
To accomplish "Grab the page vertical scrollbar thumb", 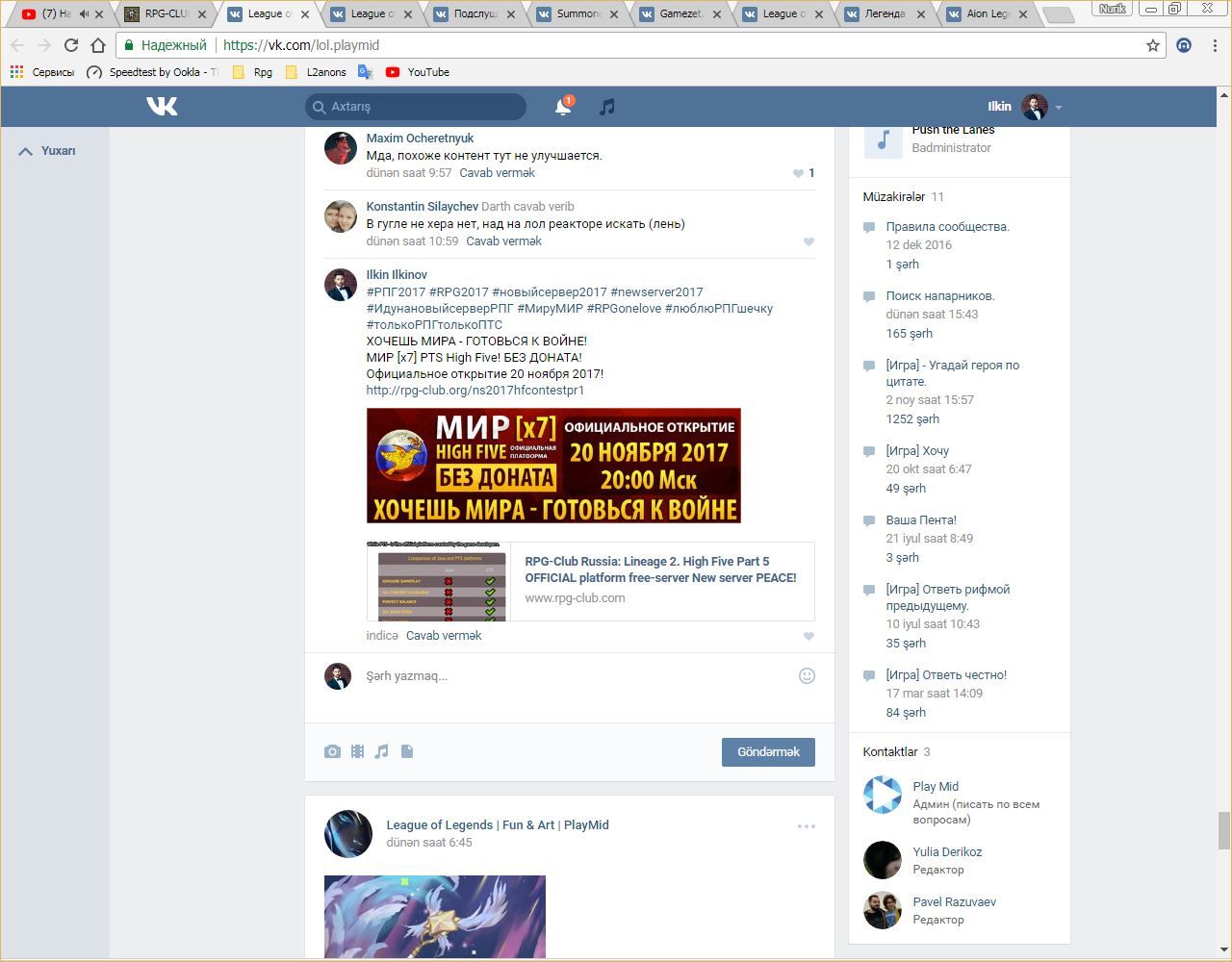I will coord(1224,831).
